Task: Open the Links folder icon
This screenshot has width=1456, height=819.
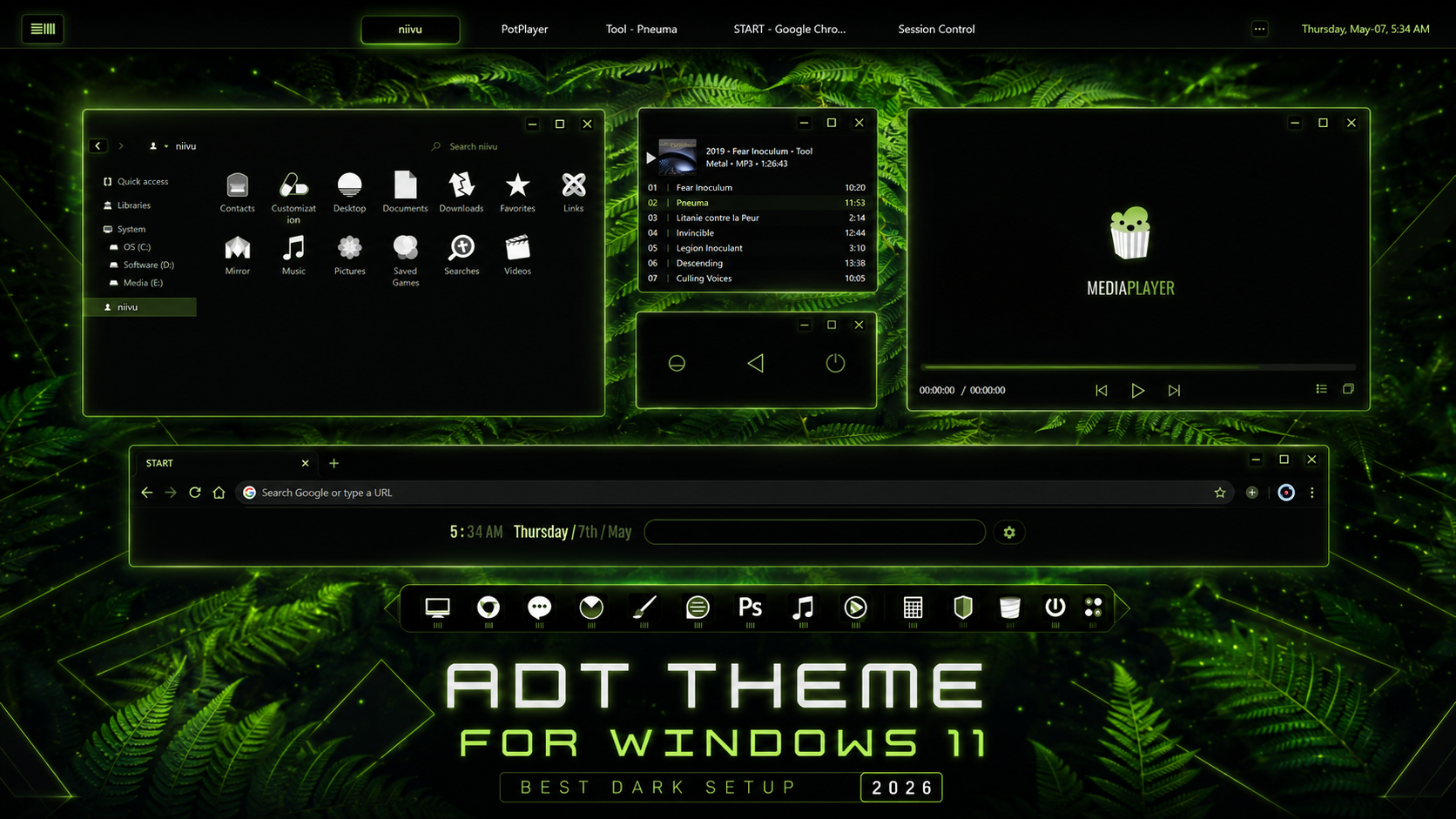Action: tap(573, 192)
